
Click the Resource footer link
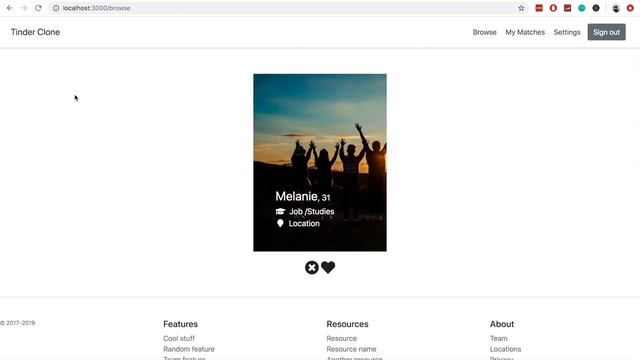[342, 338]
